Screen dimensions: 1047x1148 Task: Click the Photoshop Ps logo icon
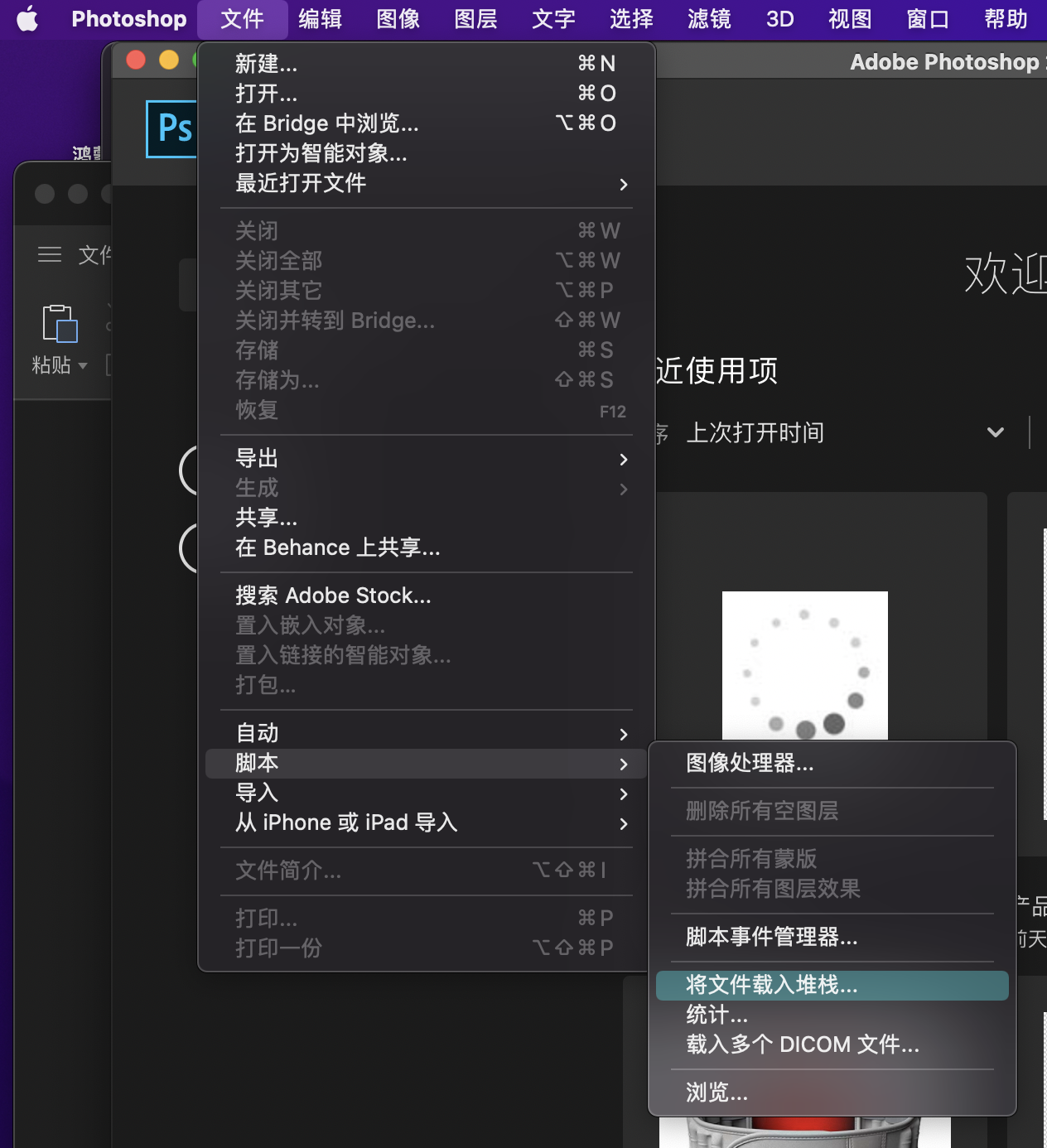(172, 128)
